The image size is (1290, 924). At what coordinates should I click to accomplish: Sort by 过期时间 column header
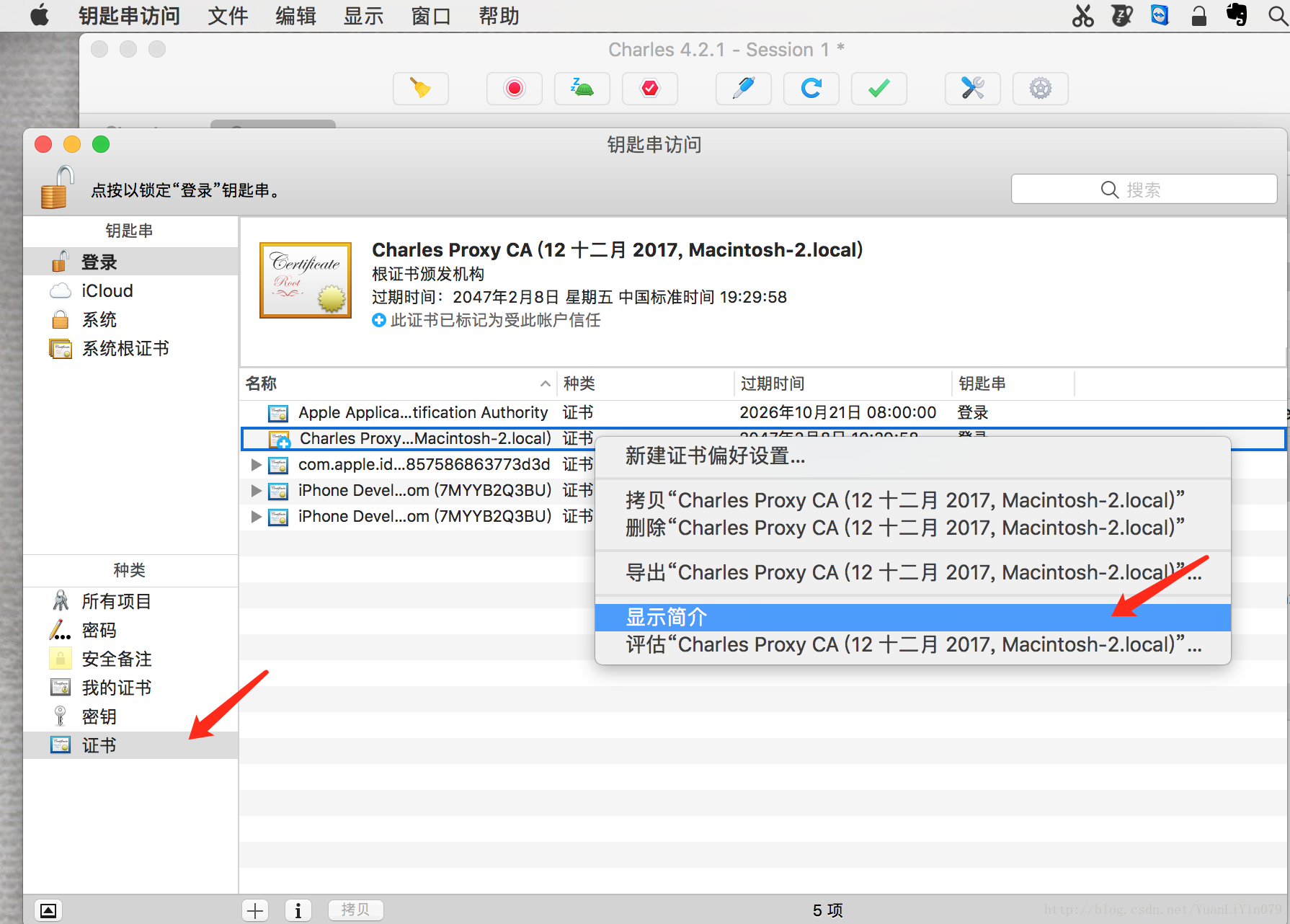[843, 383]
